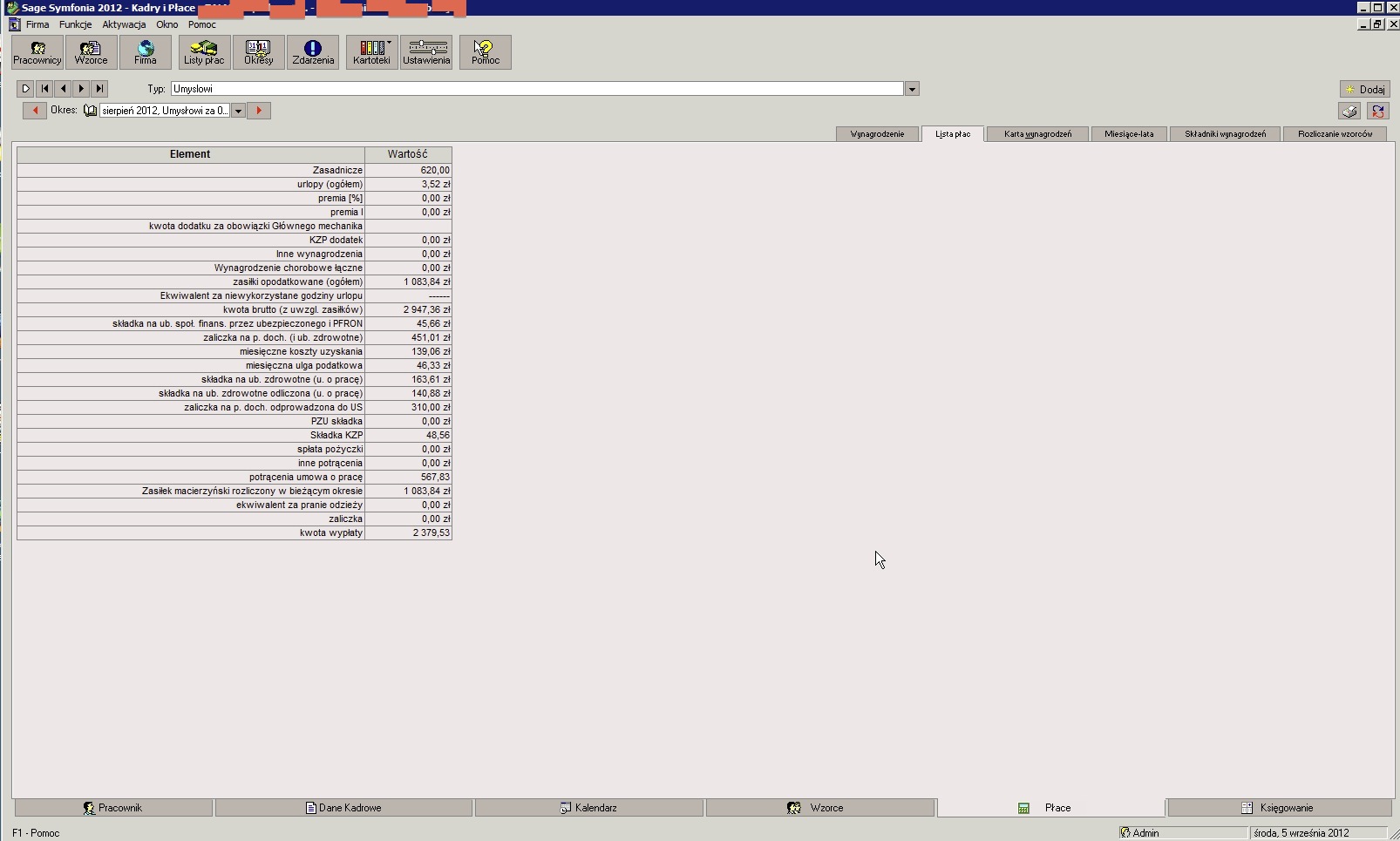Open the Księgowanie bottom tab
The height and width of the screenshot is (841, 1400).
[x=1279, y=808]
